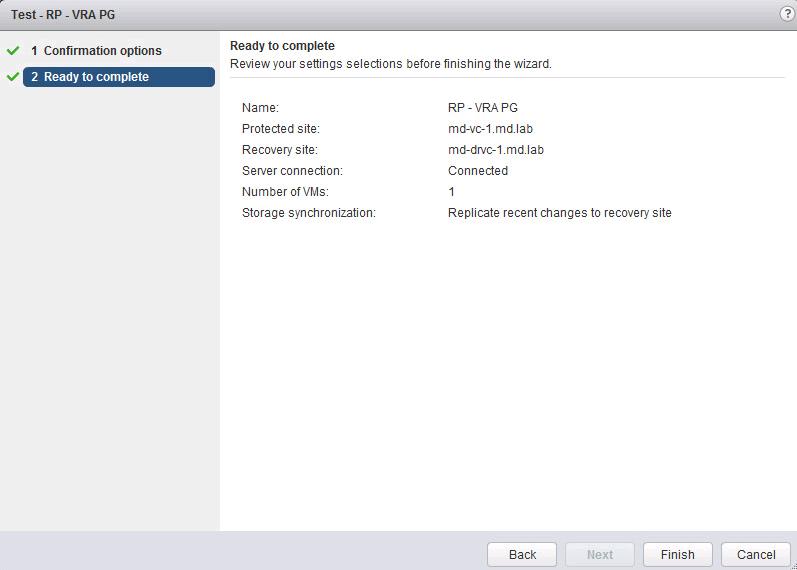The height and width of the screenshot is (570, 797).
Task: Select the Connected status value
Action: [x=478, y=171]
